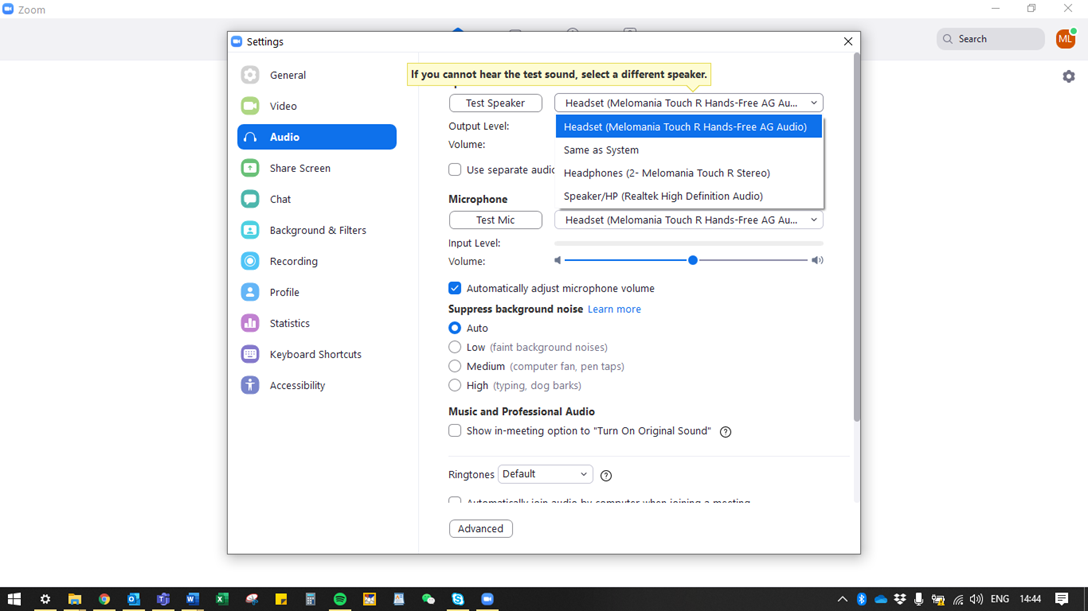Screen dimensions: 1088x611
Task: Click the OneDrive cloud tray icon
Action: 881,599
